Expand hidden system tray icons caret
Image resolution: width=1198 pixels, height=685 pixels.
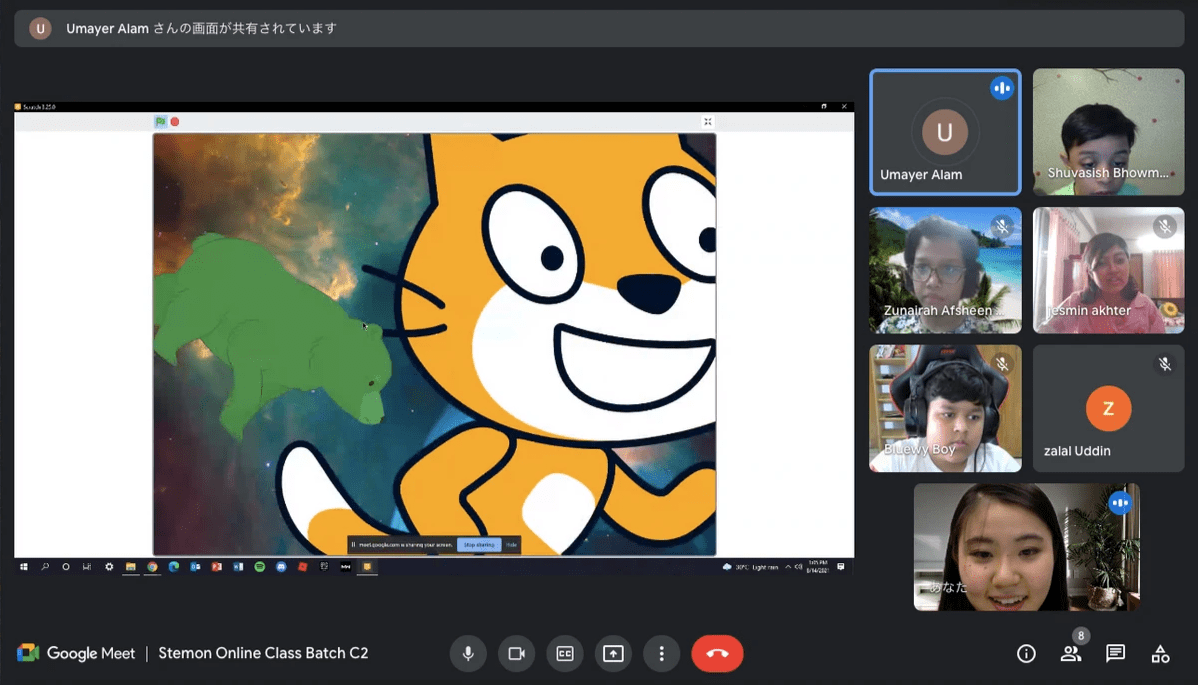click(x=788, y=567)
